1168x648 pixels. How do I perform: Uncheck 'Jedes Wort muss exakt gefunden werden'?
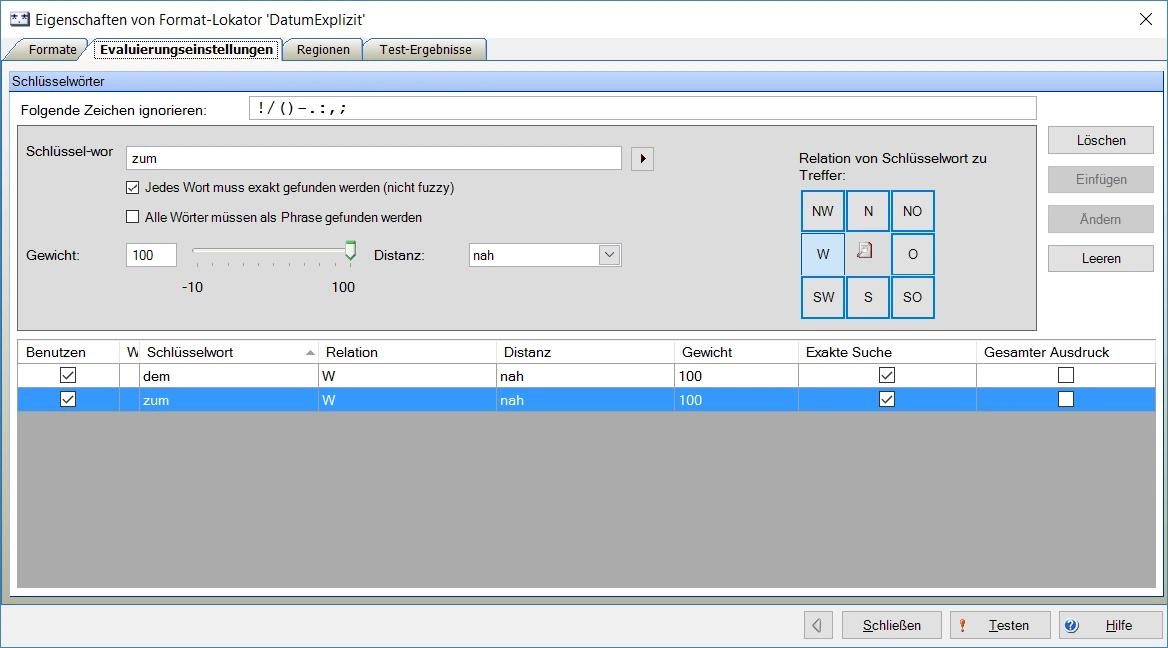(x=133, y=187)
